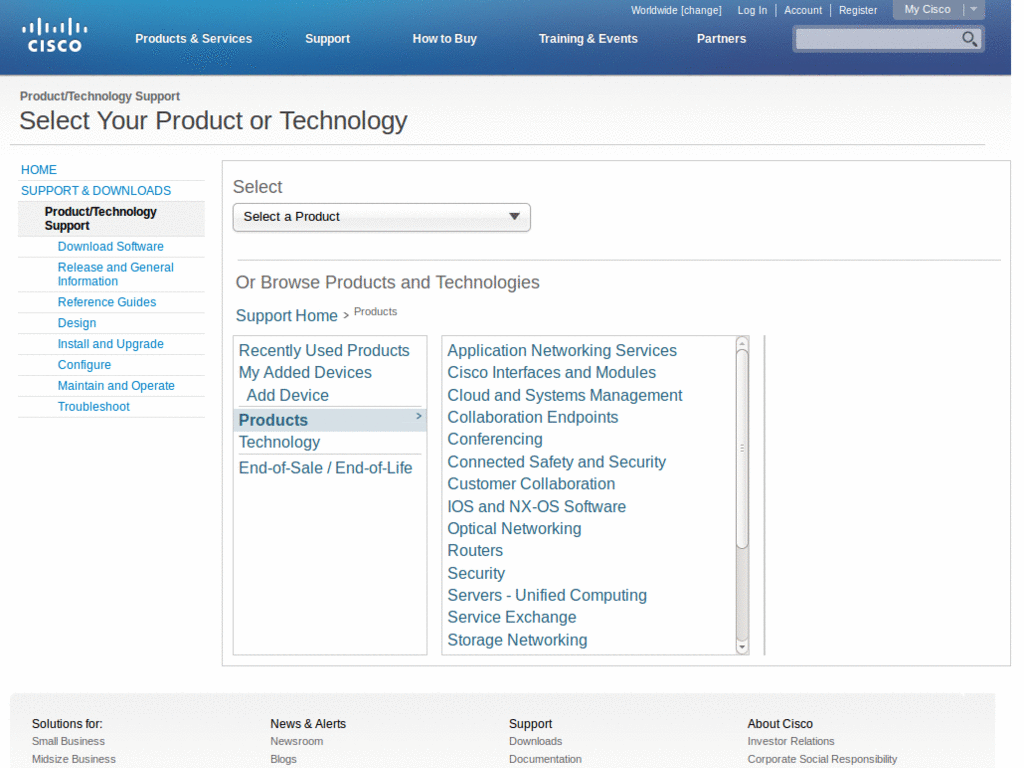Open the My Cisco dropdown arrow
1024x768 pixels.
(974, 10)
